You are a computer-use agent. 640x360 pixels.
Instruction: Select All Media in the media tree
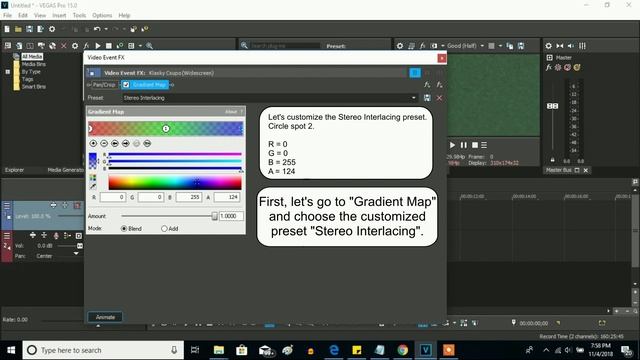coord(32,57)
